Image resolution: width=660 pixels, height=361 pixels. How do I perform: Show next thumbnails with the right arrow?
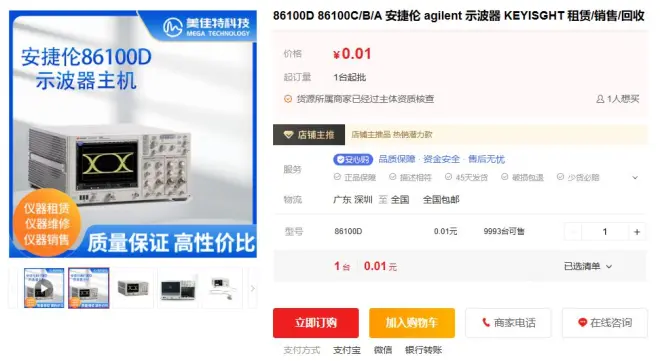tap(253, 288)
